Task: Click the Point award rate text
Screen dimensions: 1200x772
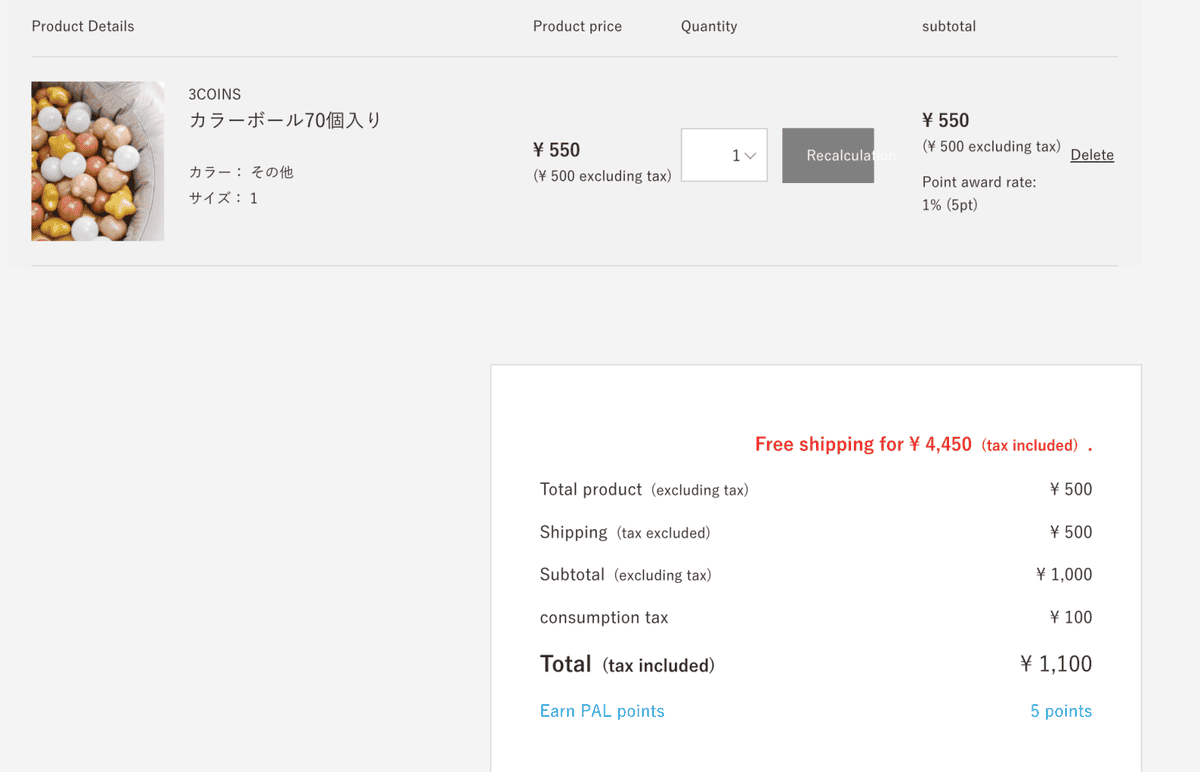Action: [979, 182]
